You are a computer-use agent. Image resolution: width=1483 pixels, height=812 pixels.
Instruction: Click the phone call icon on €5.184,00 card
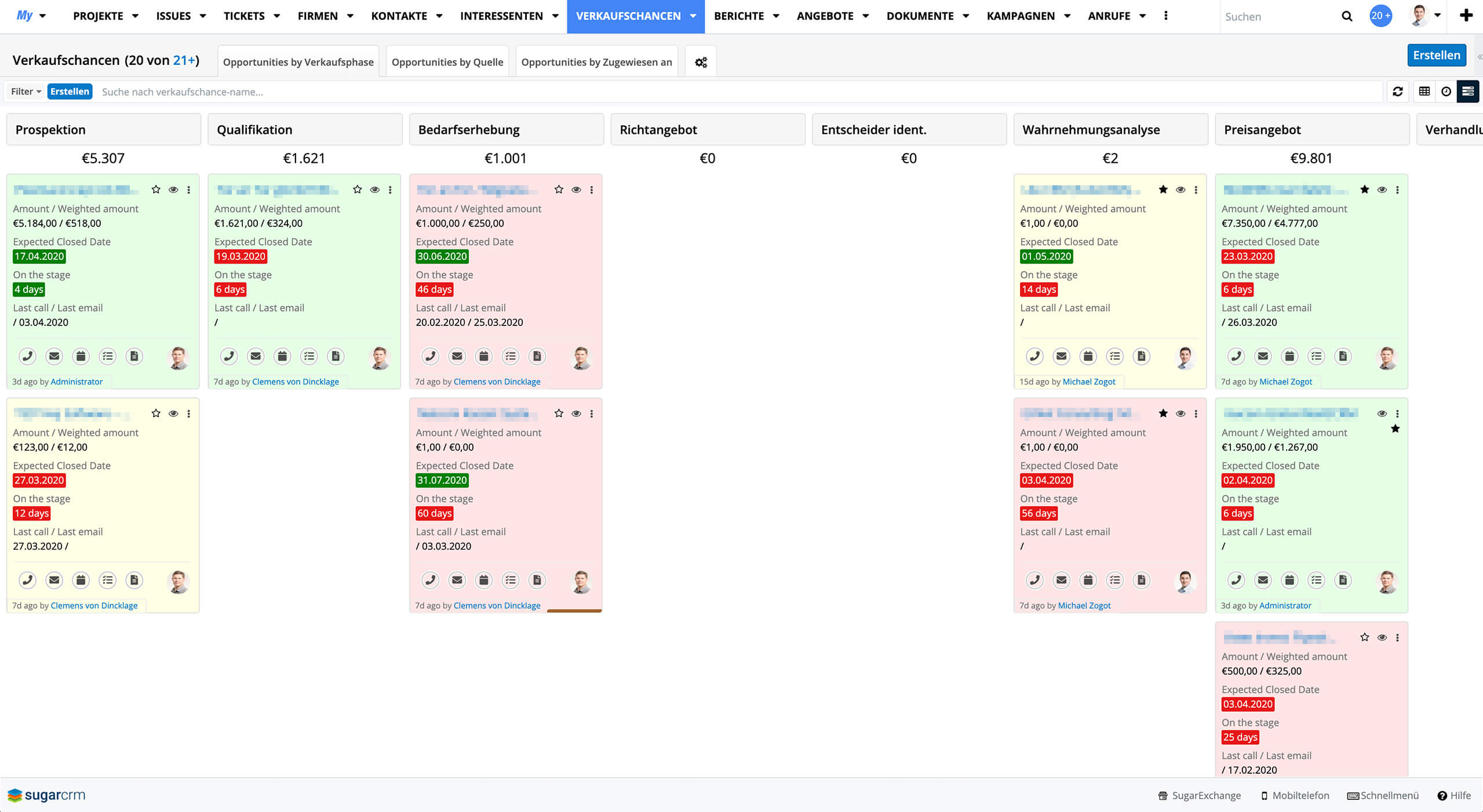point(27,356)
